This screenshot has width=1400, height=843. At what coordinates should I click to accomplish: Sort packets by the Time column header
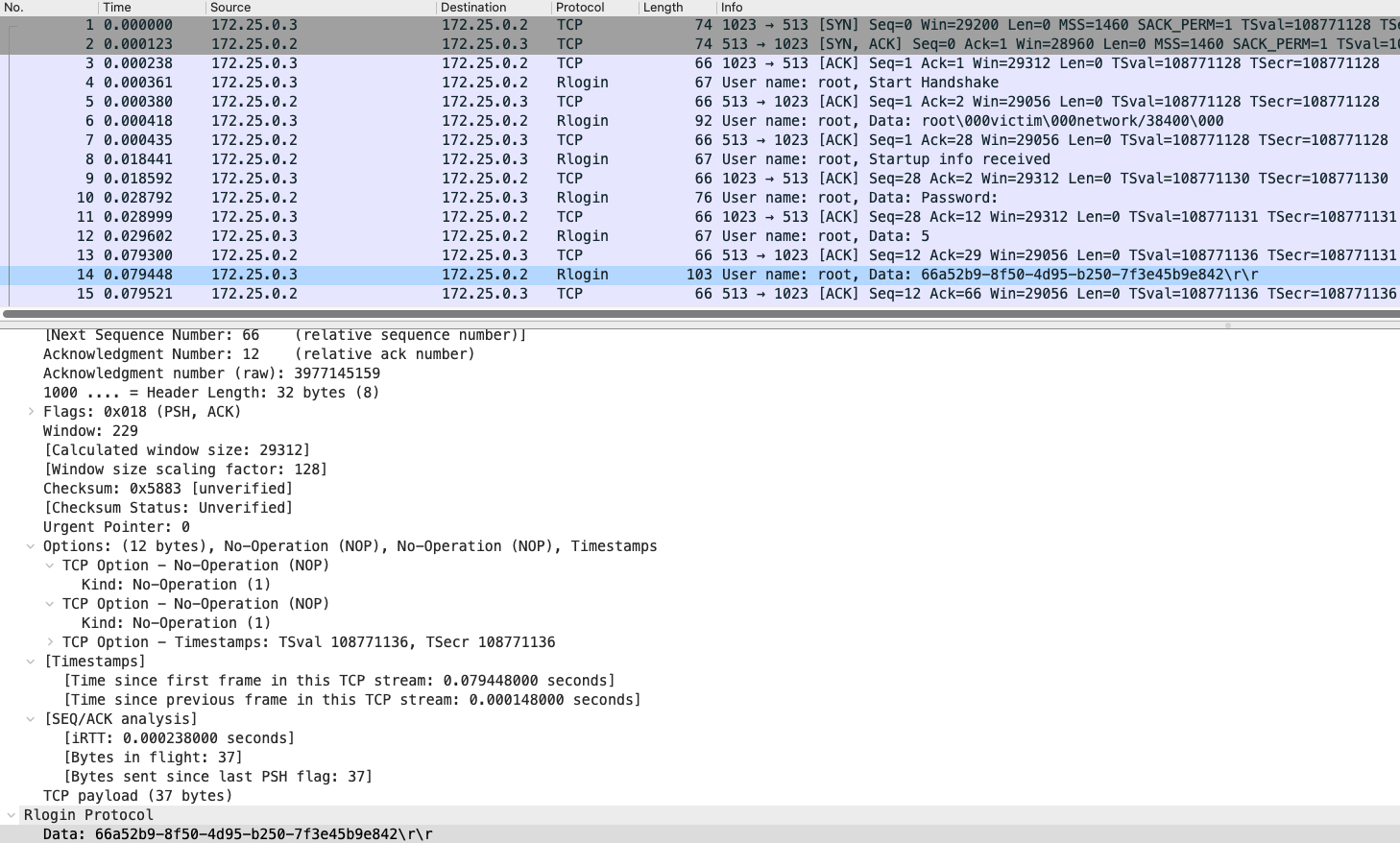coord(151,7)
